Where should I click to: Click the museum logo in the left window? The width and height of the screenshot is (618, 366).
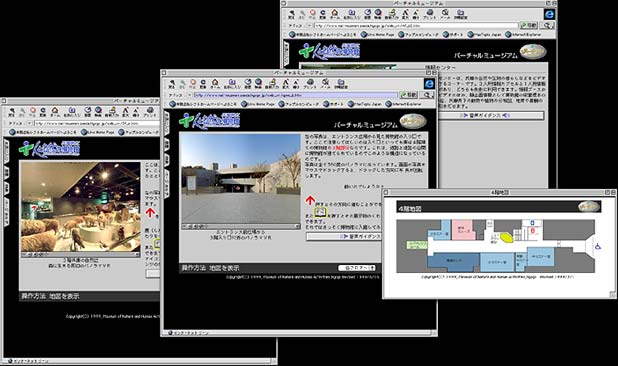pos(49,149)
